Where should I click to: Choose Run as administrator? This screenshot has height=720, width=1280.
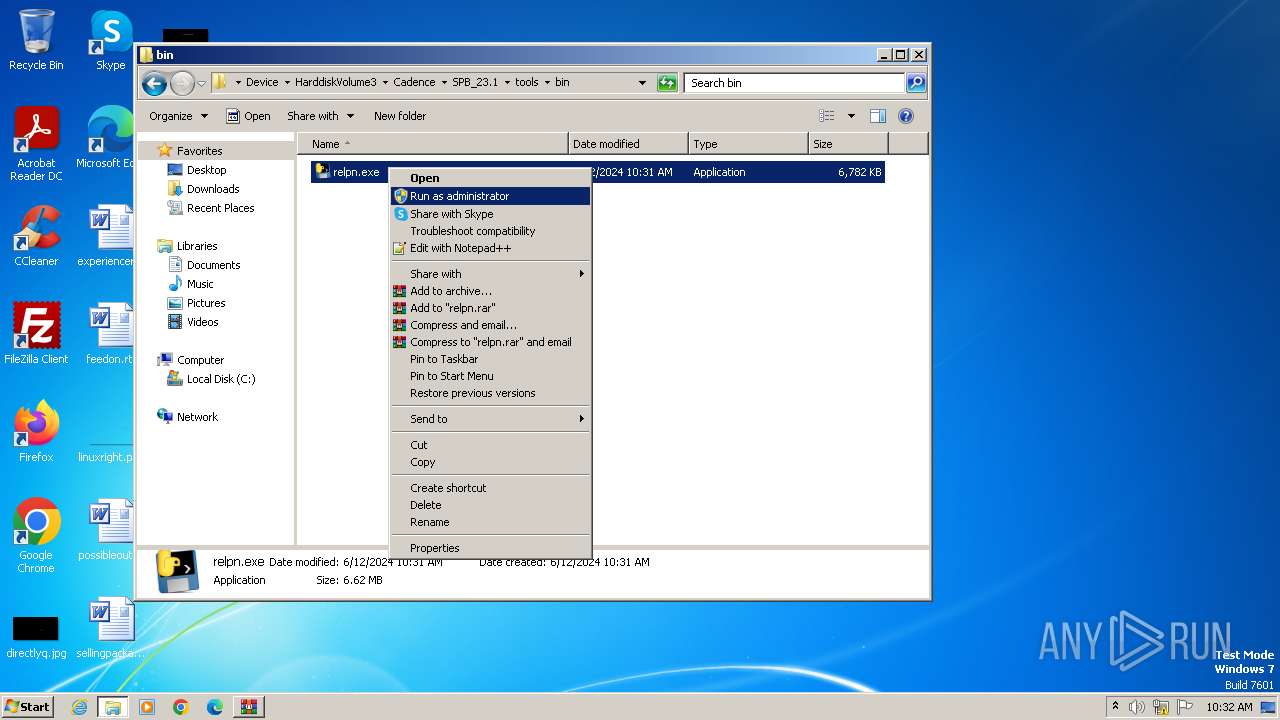tap(490, 196)
